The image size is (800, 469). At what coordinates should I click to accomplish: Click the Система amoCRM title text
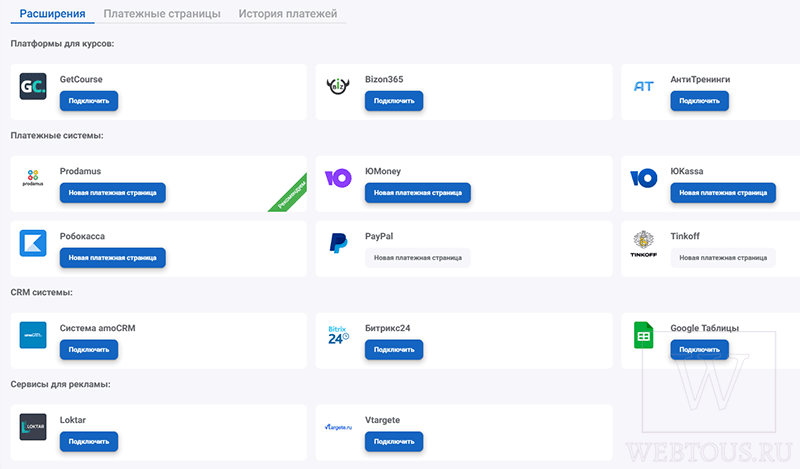pos(97,328)
